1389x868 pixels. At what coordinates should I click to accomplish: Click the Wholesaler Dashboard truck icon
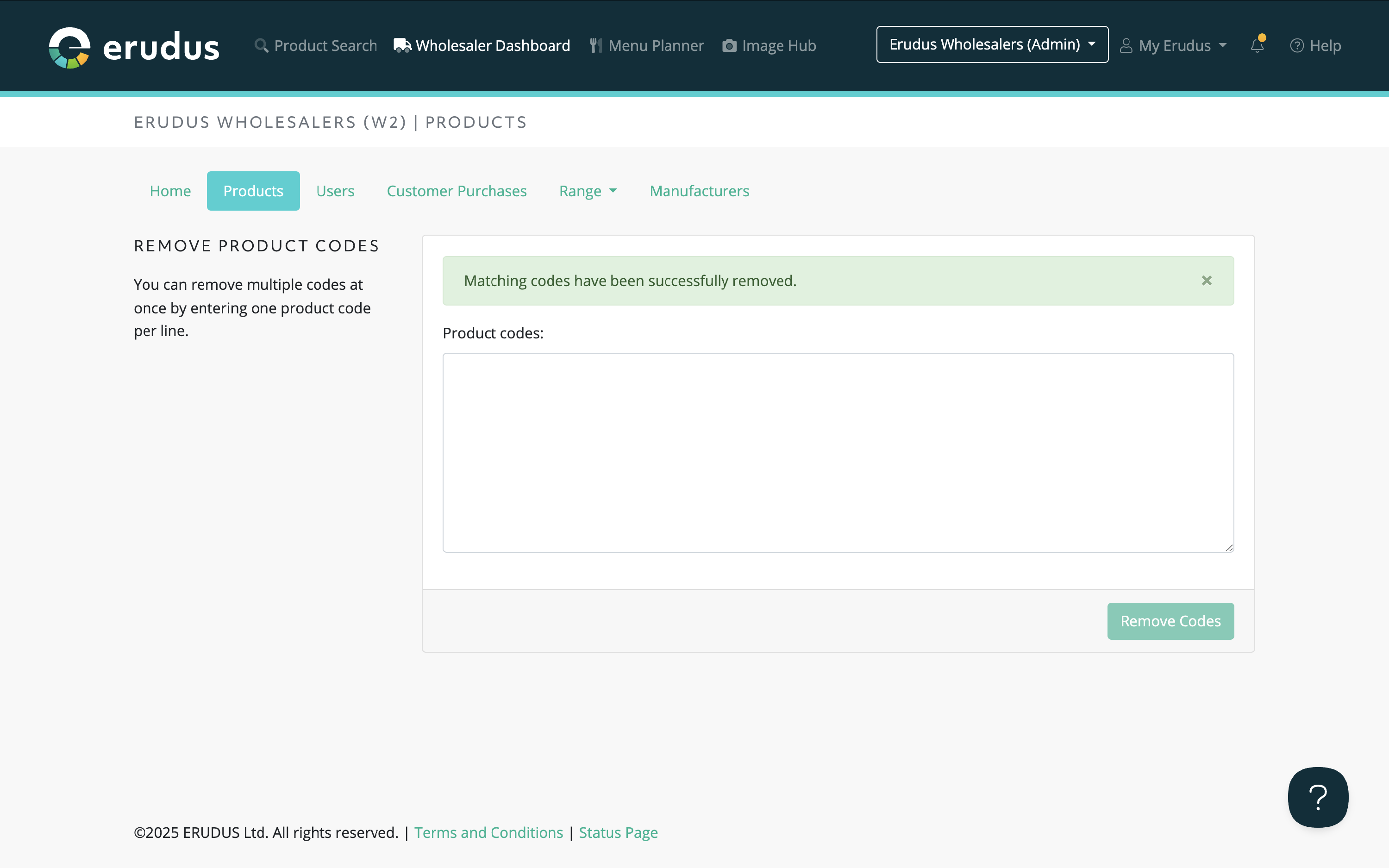coord(402,45)
